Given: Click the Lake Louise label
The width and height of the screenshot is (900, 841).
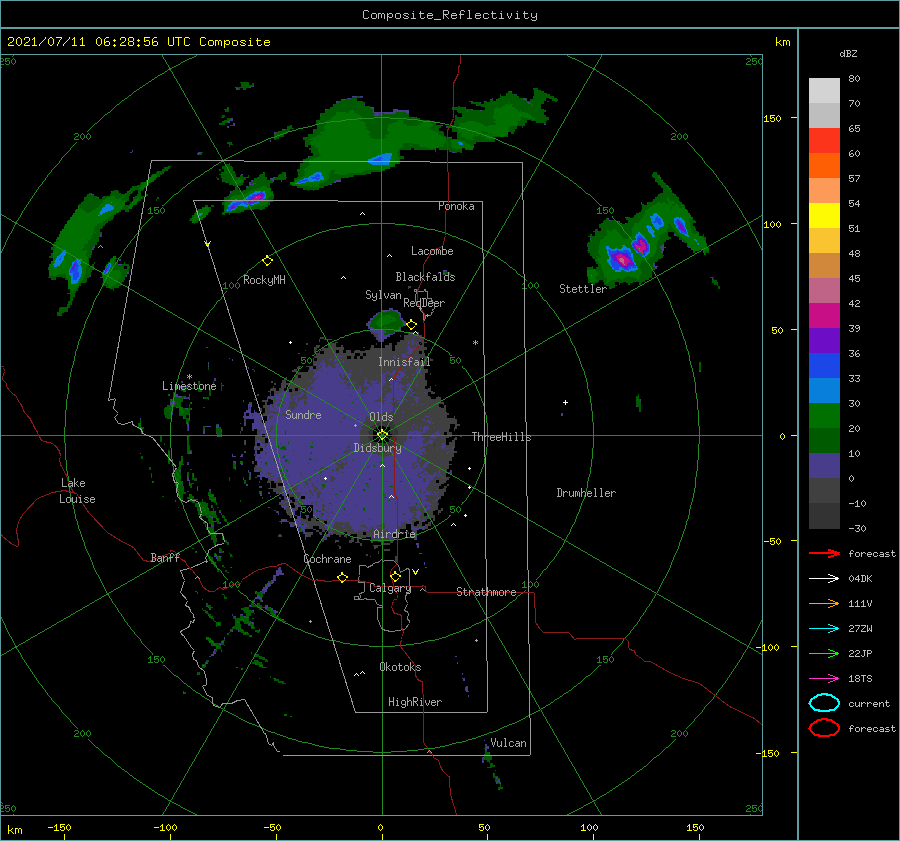Looking at the screenshot, I should 77,491.
